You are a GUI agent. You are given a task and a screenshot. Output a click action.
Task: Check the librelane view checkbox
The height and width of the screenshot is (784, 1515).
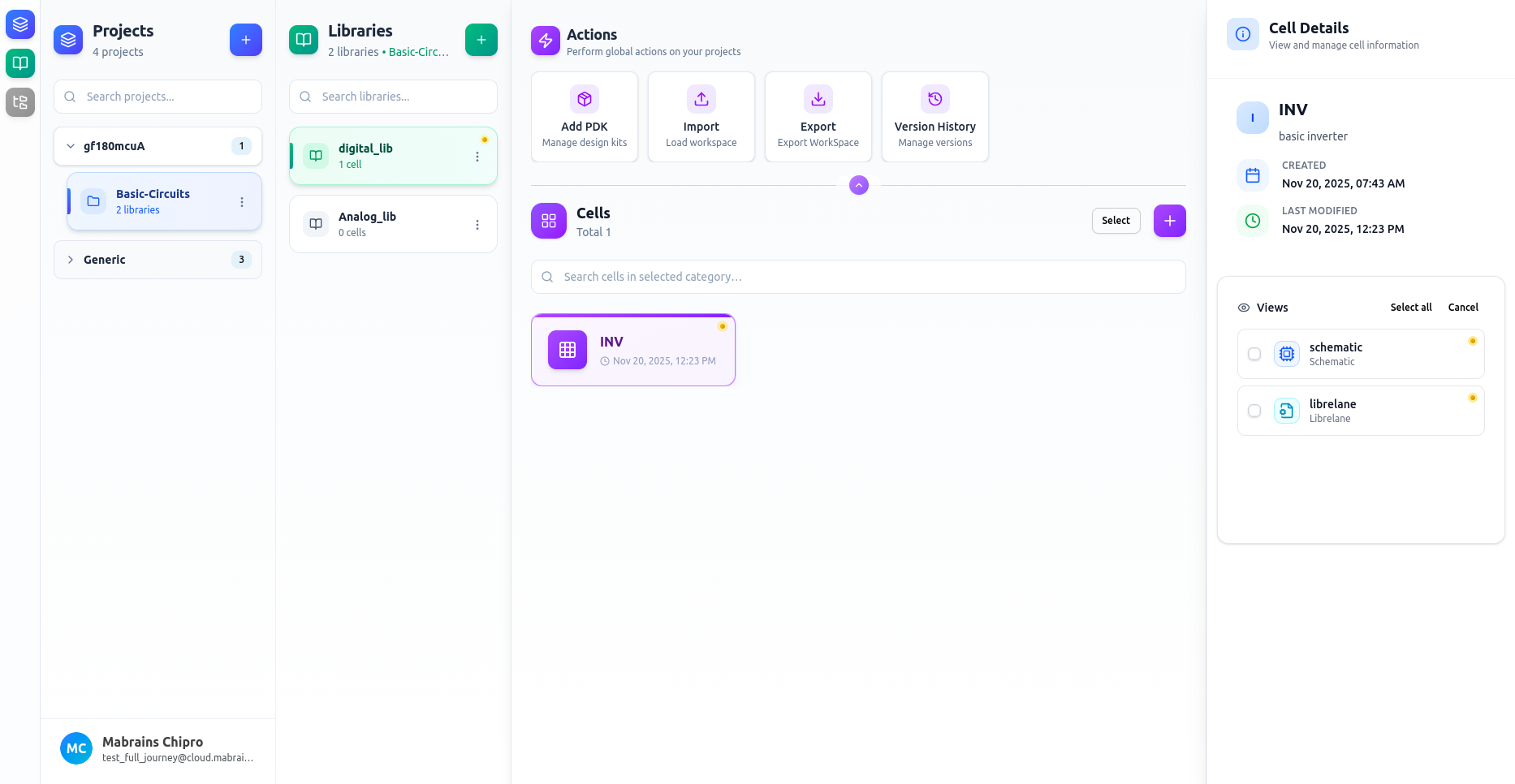click(x=1254, y=411)
